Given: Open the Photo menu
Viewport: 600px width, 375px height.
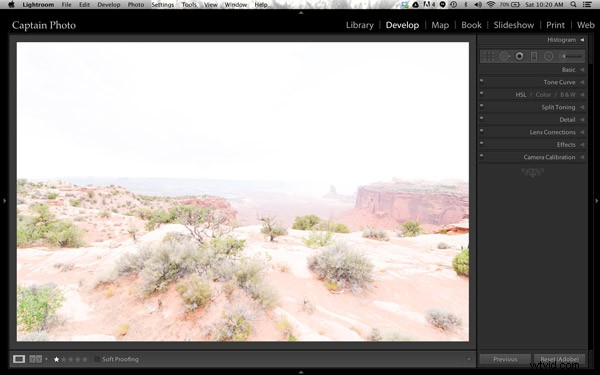Looking at the screenshot, I should tap(136, 5).
